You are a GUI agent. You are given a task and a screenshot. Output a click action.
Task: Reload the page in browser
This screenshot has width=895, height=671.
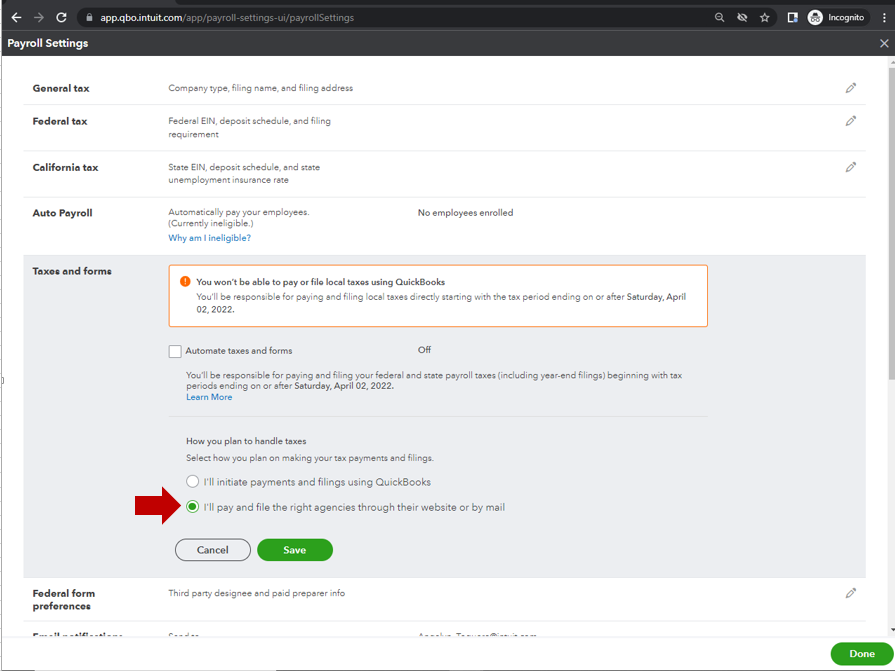point(62,18)
